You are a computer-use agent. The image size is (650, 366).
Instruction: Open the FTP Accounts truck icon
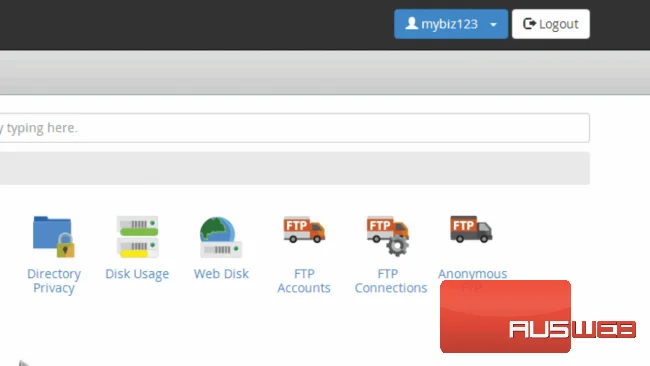304,229
